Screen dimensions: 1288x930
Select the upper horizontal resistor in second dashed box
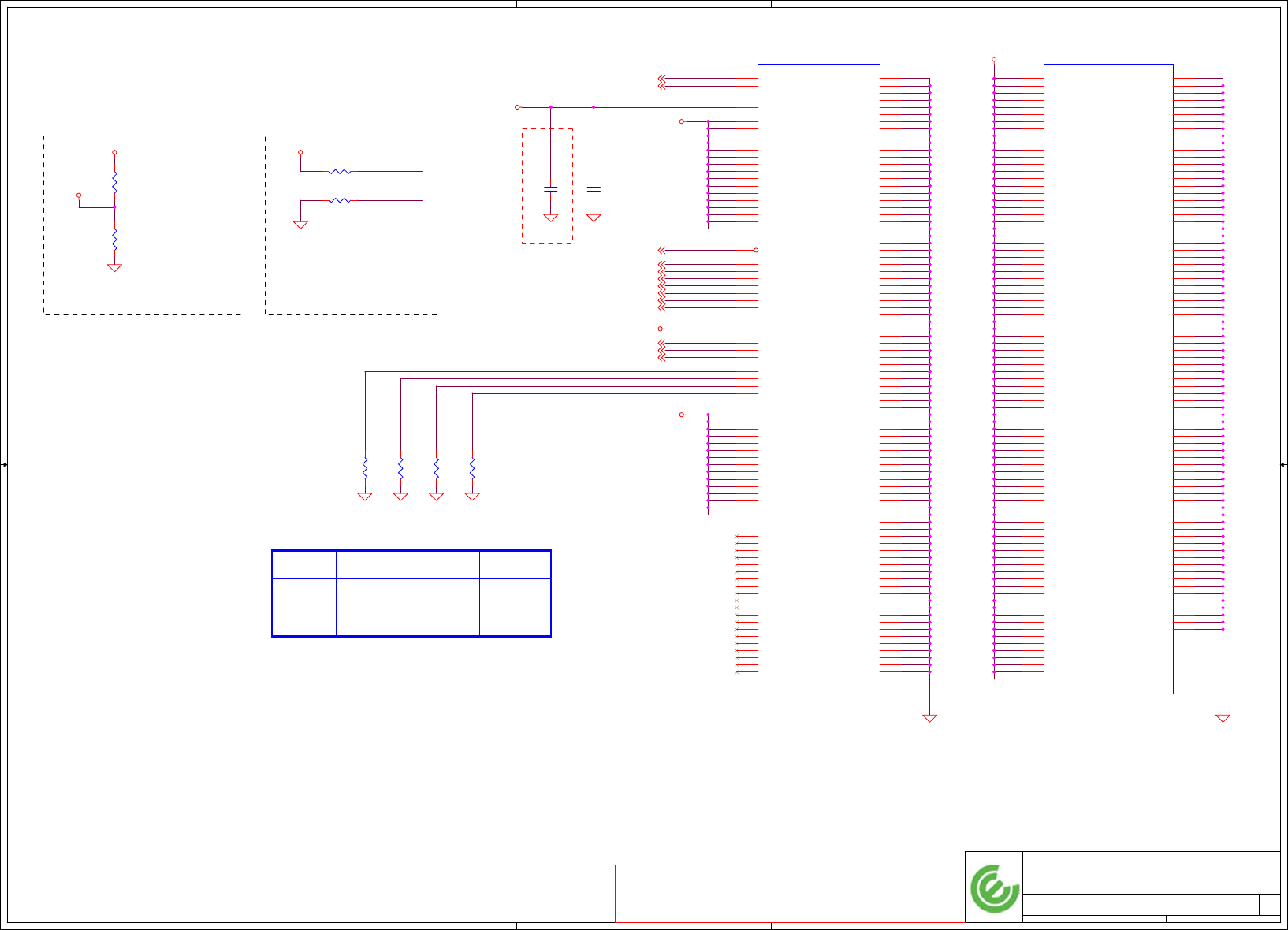click(340, 171)
